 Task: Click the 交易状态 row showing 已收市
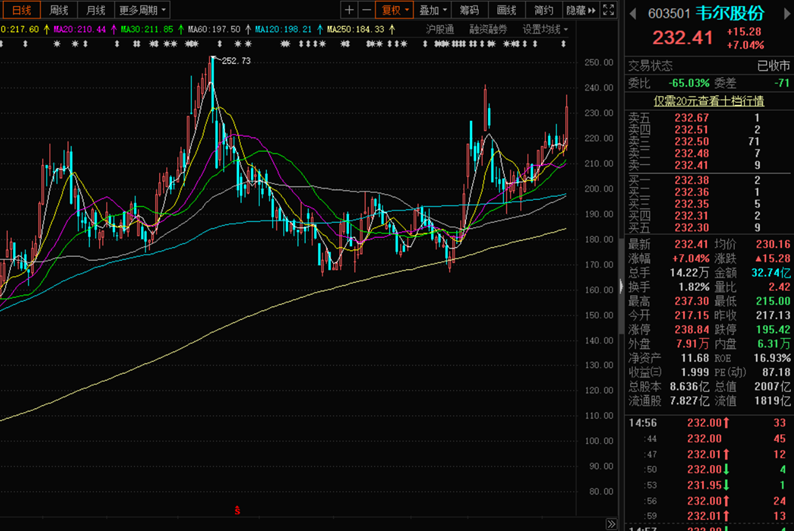[709, 66]
